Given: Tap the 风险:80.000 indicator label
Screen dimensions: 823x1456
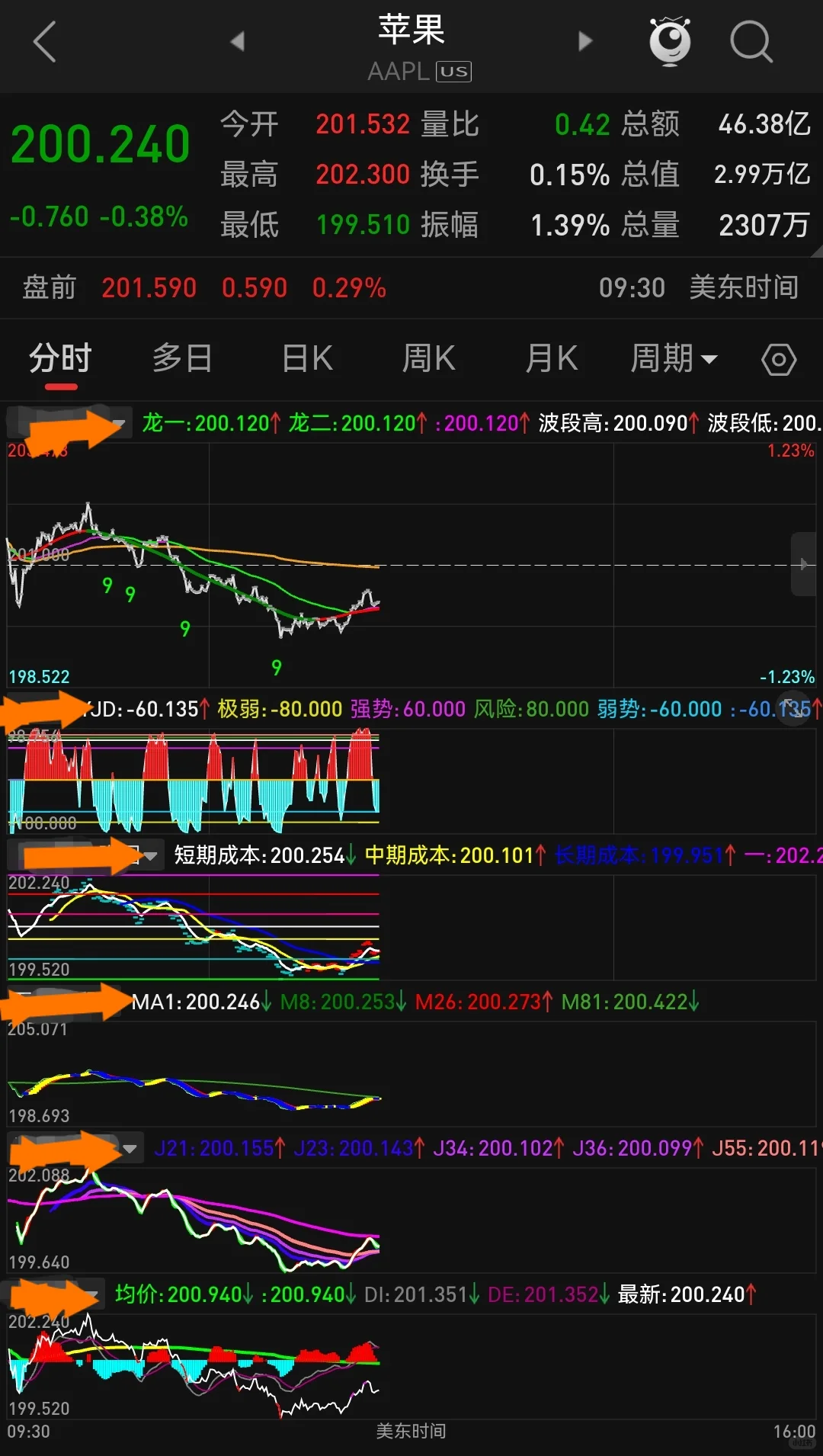Looking at the screenshot, I should tap(531, 709).
